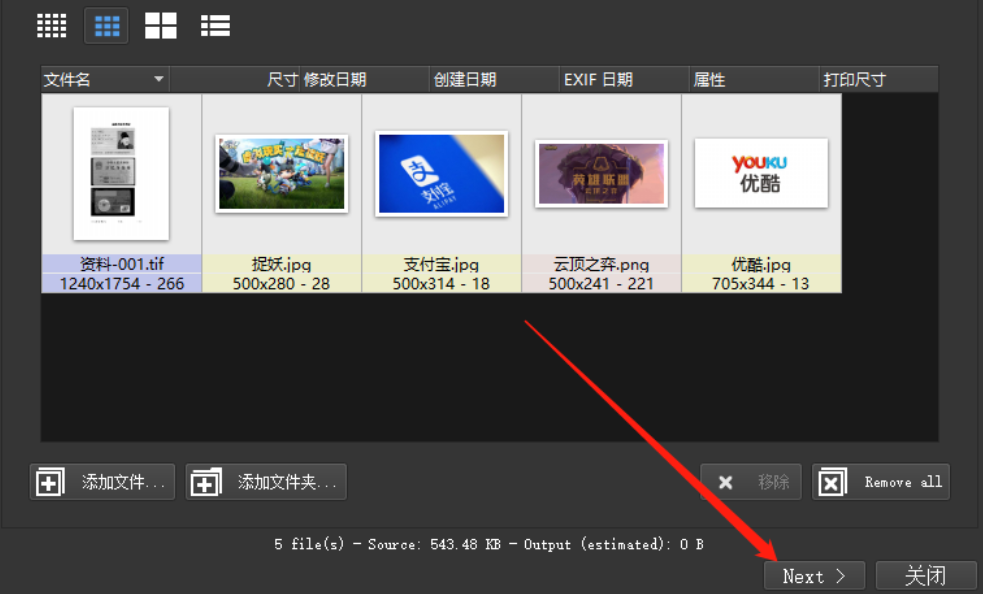Sort by 打印尺寸 column header

(x=878, y=80)
